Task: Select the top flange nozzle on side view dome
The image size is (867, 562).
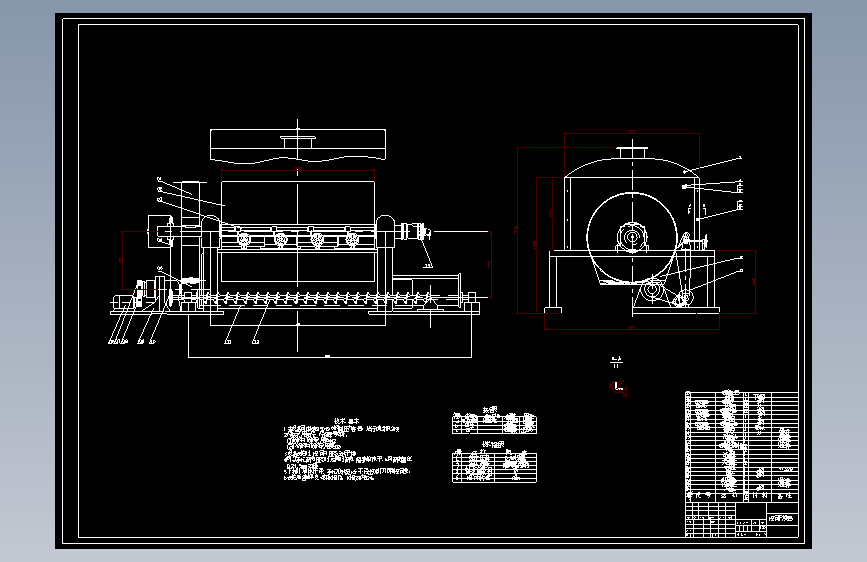Action: click(633, 152)
